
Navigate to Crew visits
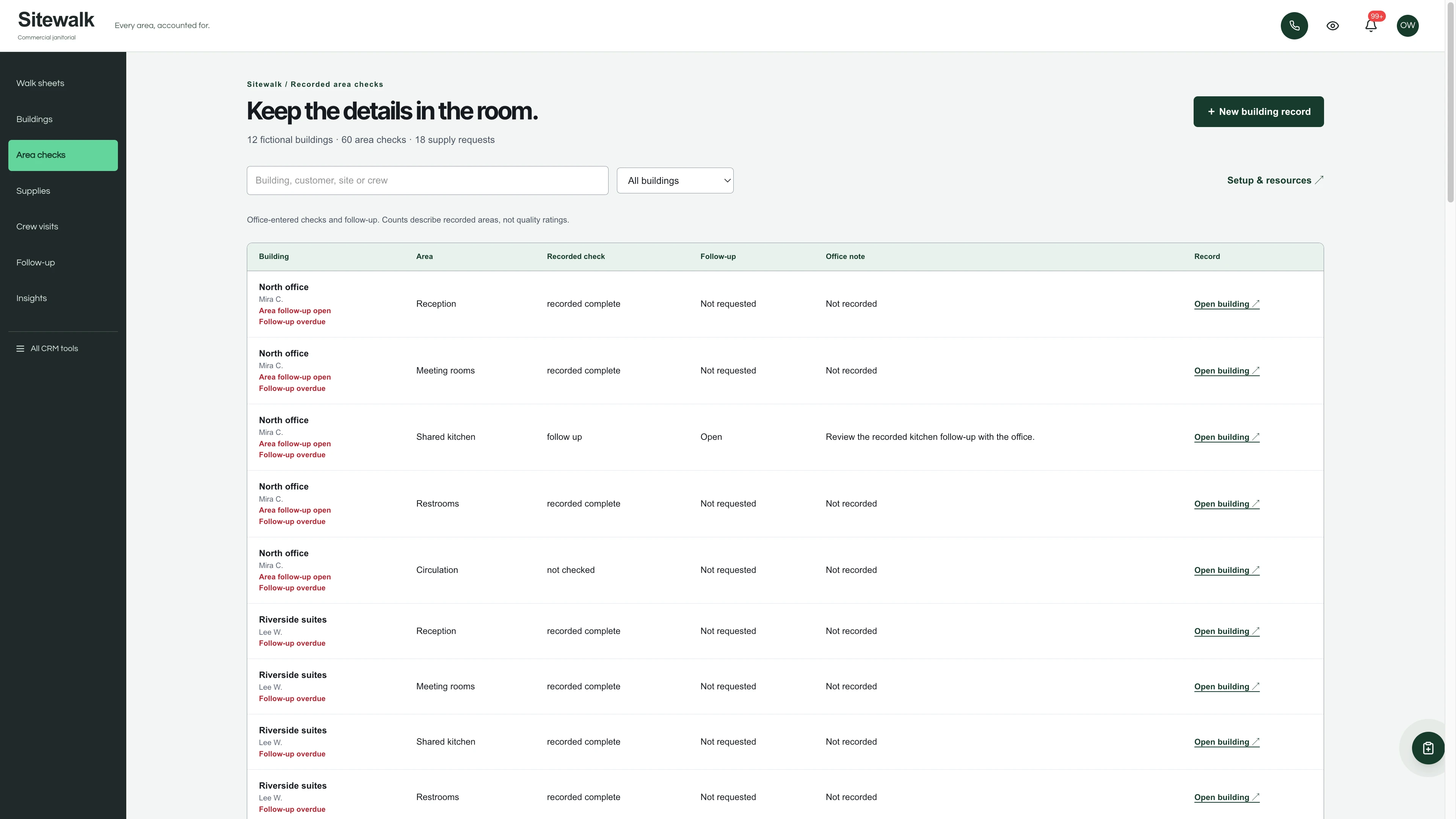[x=63, y=227]
